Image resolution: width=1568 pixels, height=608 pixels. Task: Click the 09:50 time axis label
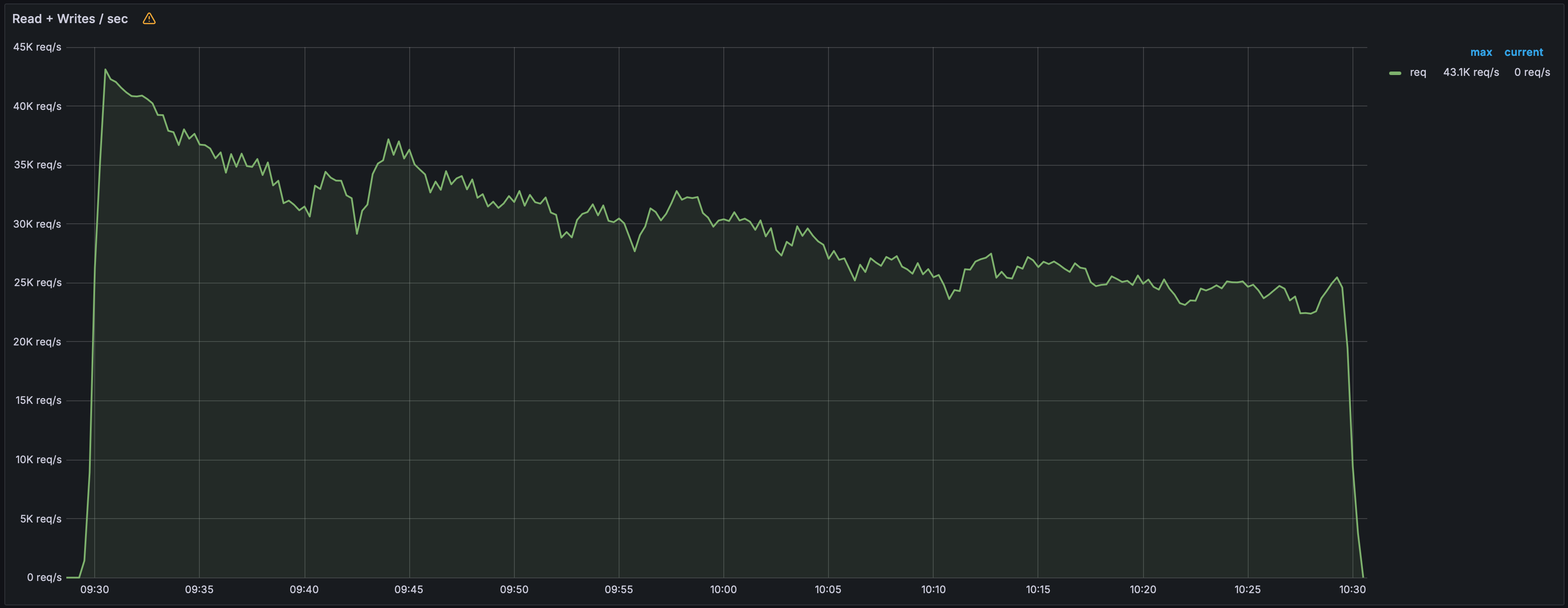pyautogui.click(x=514, y=589)
